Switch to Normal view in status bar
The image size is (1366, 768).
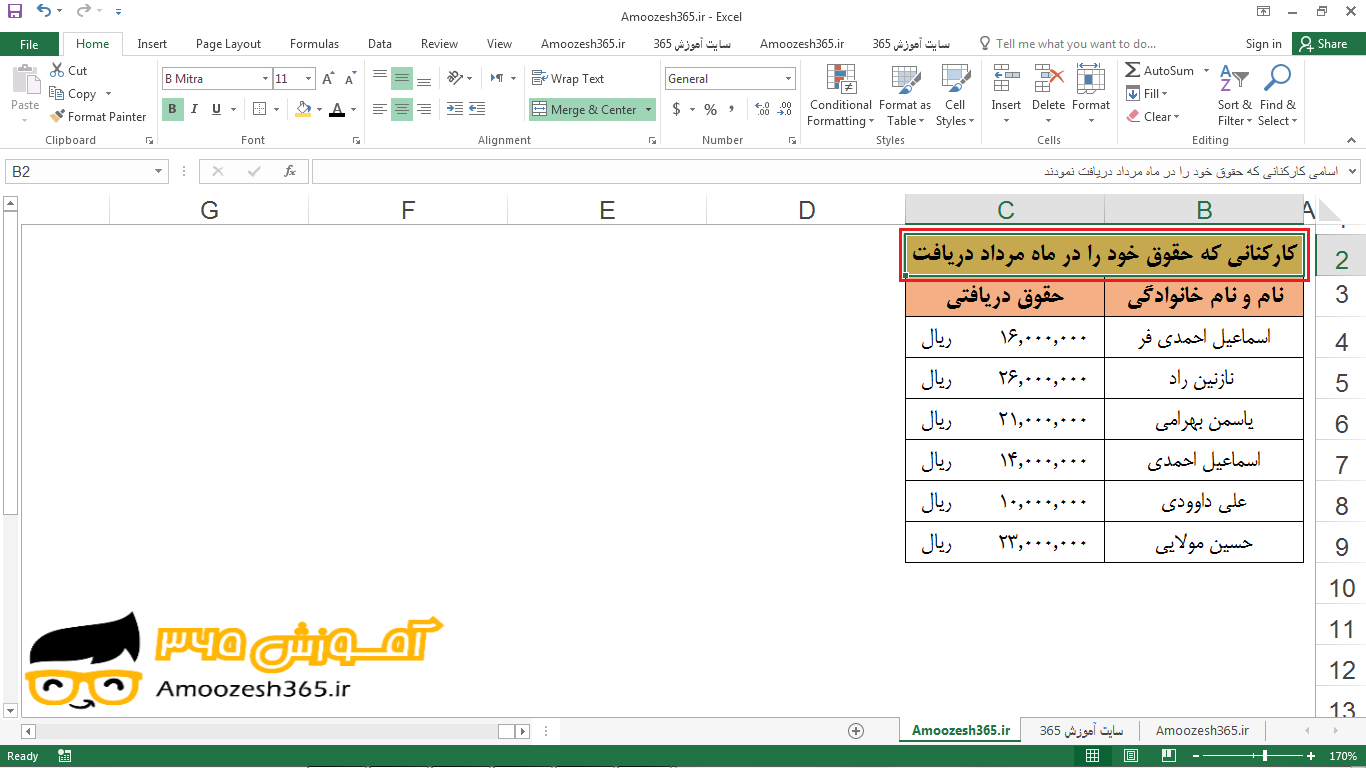coord(1093,756)
